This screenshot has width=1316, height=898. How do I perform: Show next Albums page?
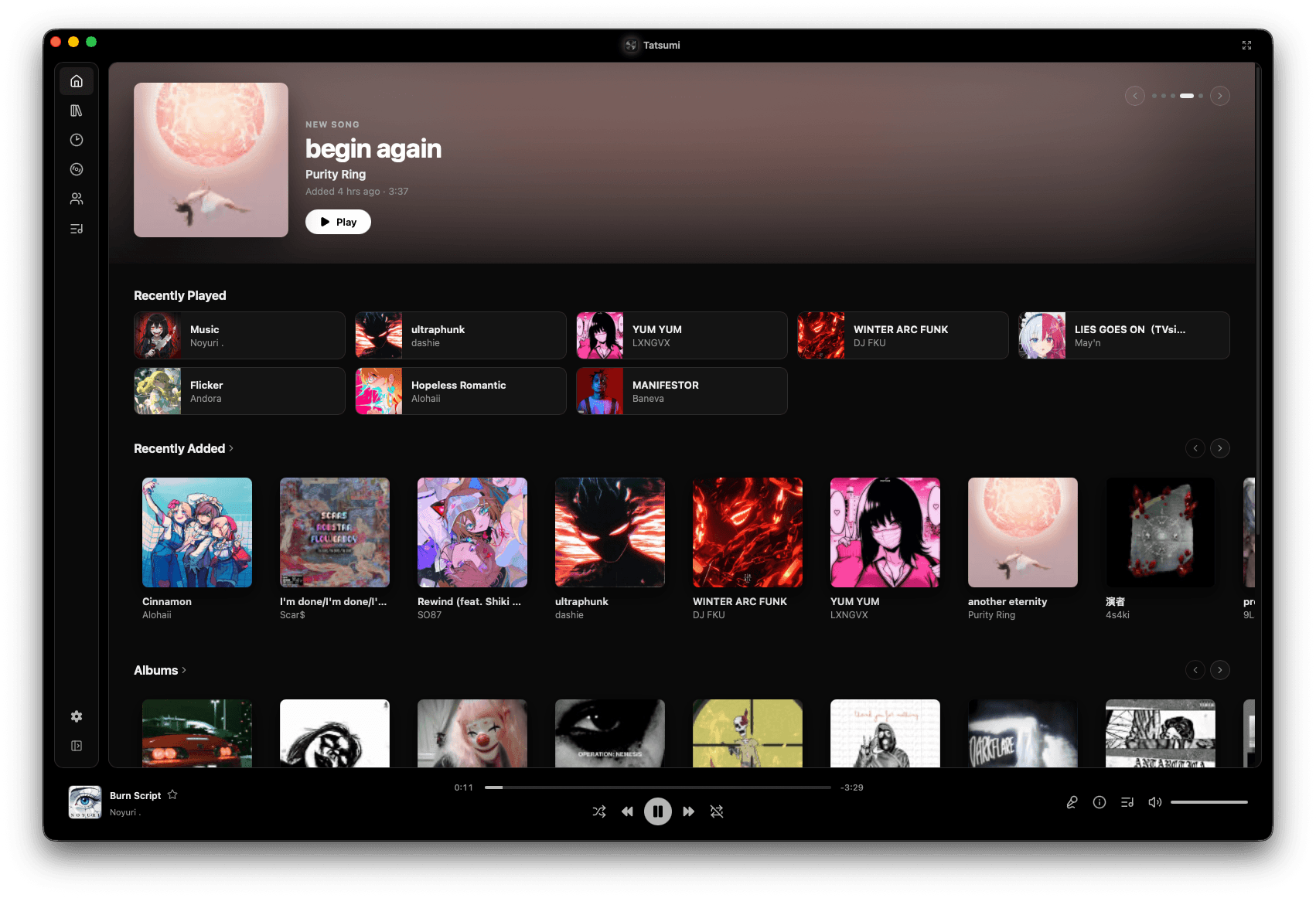[1220, 670]
